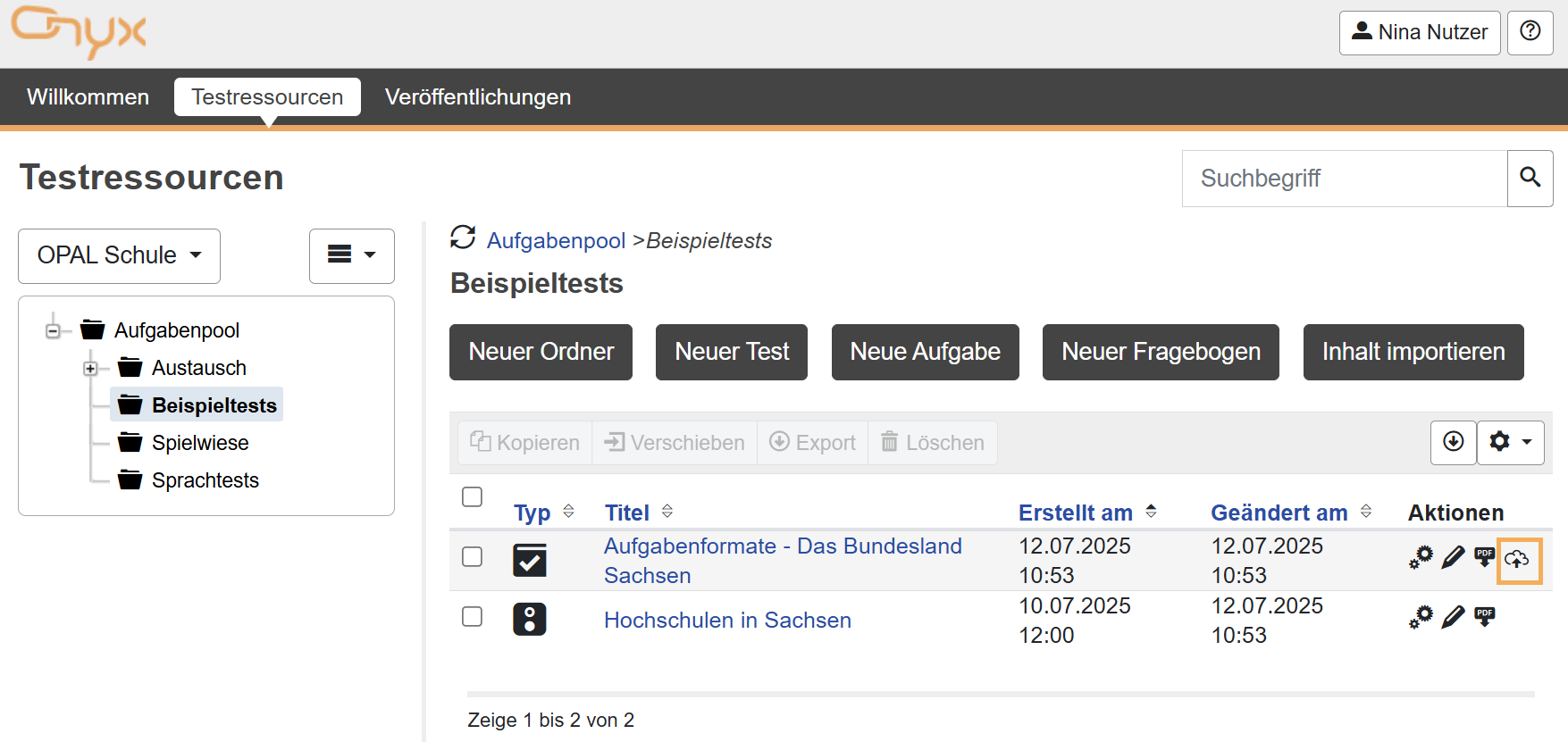Click the download arrow circle button
This screenshot has width=1568, height=742.
(x=1454, y=442)
